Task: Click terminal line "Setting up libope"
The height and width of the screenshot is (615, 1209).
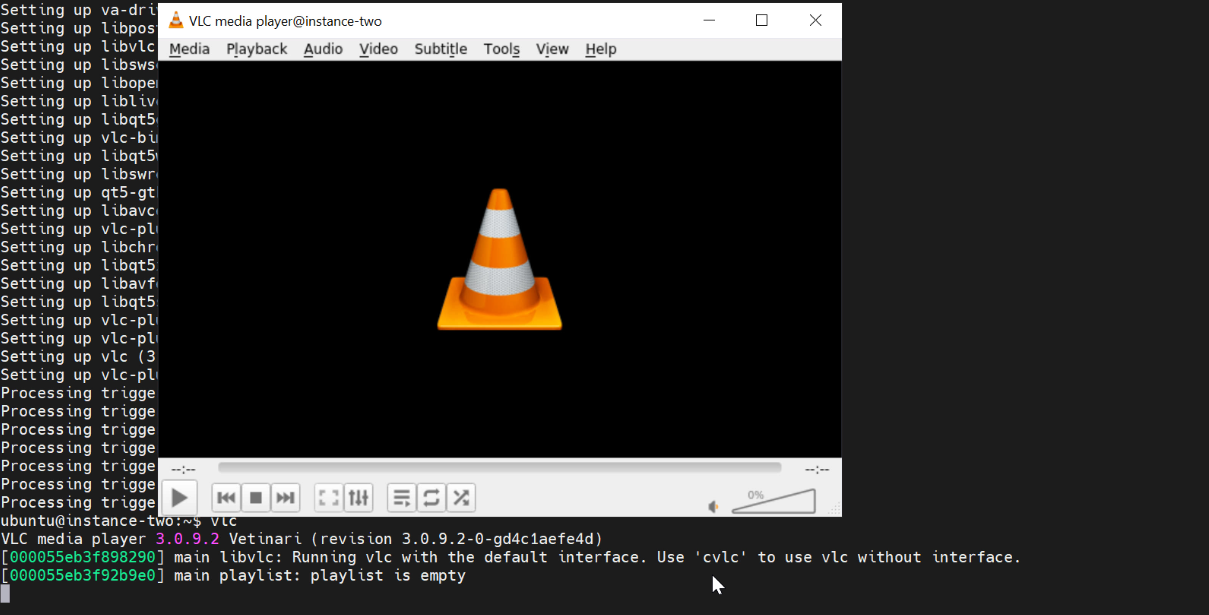Action: (79, 82)
